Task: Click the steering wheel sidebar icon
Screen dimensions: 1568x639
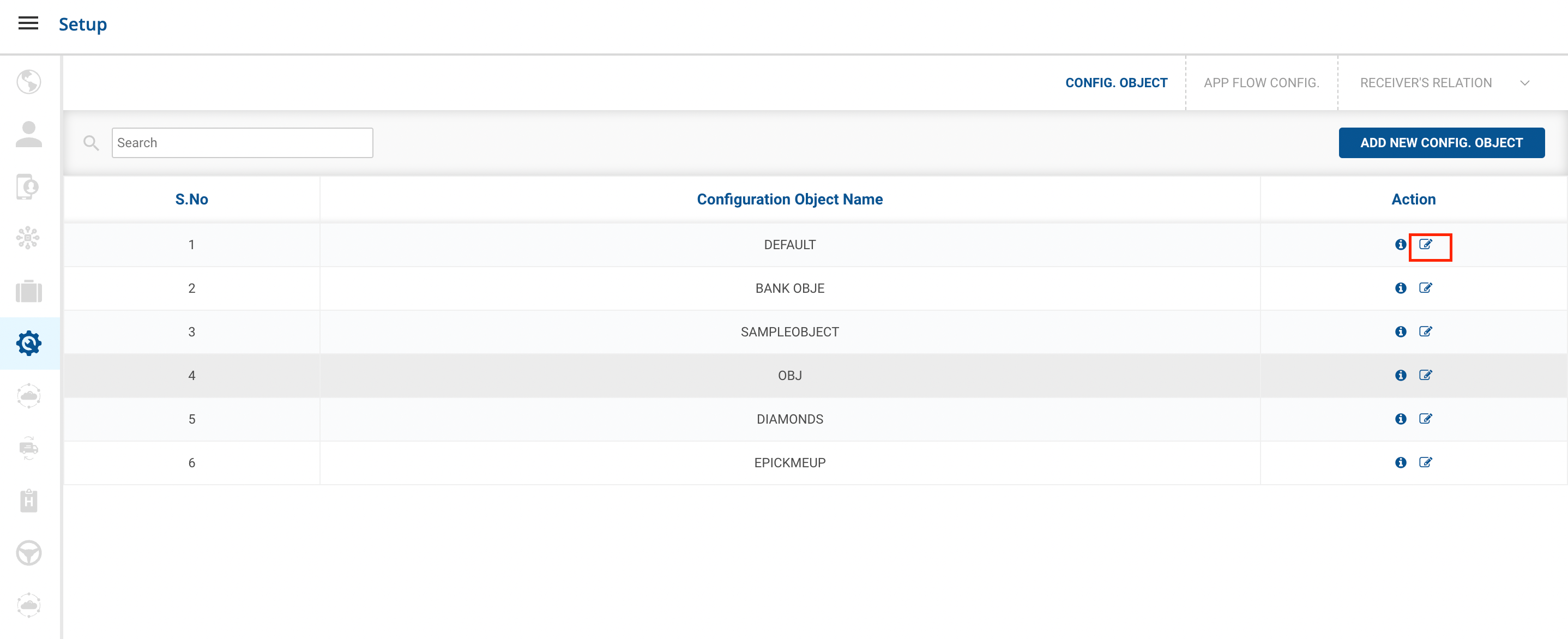Action: point(28,553)
